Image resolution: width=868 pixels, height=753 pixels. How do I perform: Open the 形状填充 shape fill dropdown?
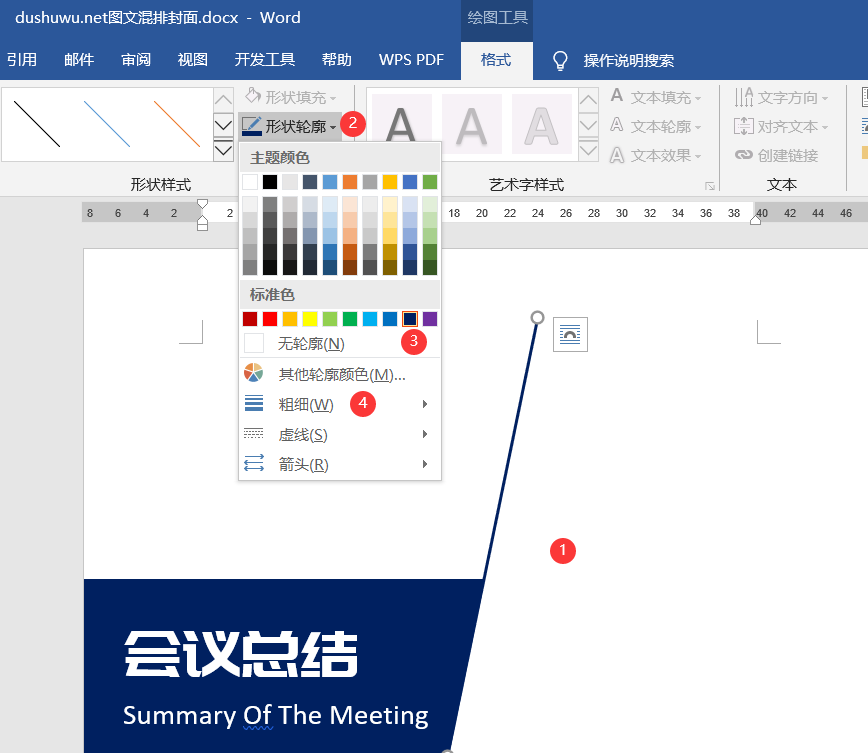(x=291, y=97)
